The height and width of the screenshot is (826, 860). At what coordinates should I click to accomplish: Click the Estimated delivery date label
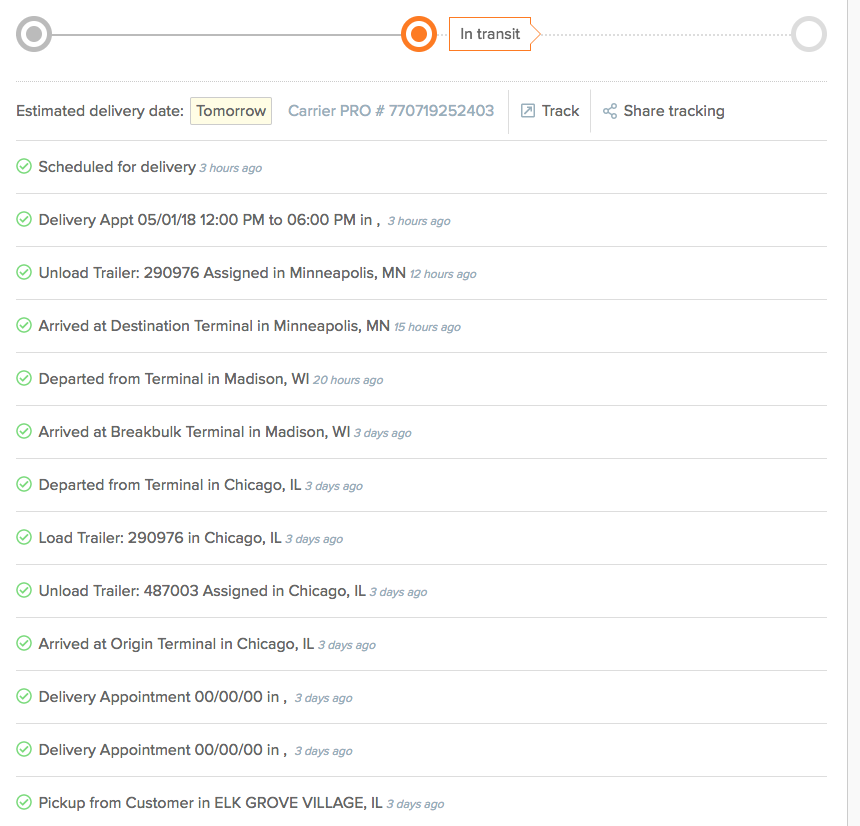point(100,111)
